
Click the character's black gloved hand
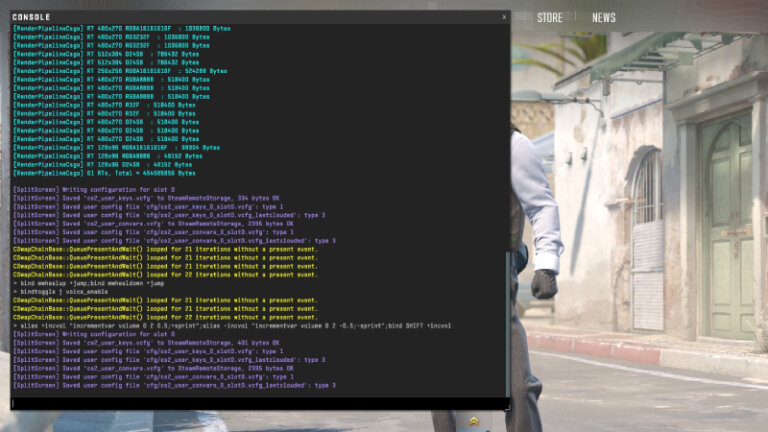[x=543, y=284]
